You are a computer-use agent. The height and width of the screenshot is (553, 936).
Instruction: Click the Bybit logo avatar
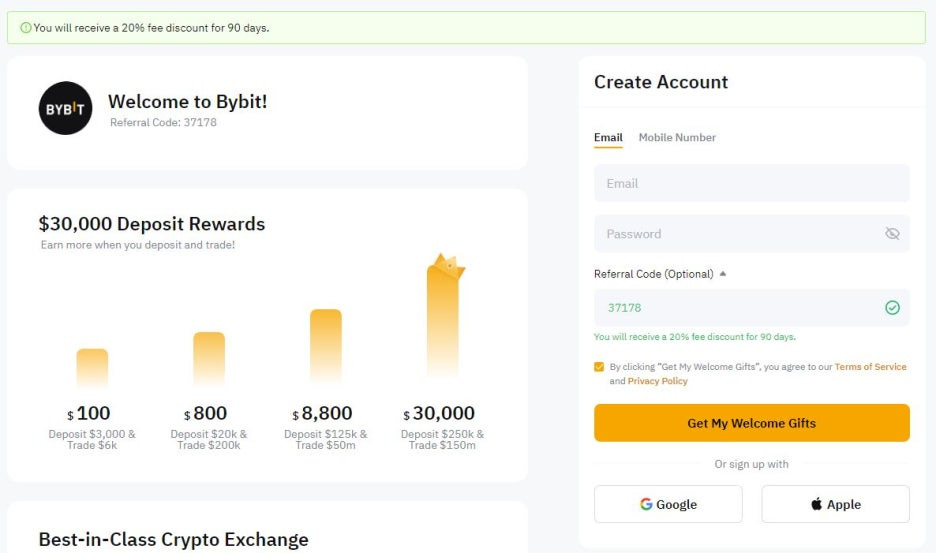pos(66,108)
